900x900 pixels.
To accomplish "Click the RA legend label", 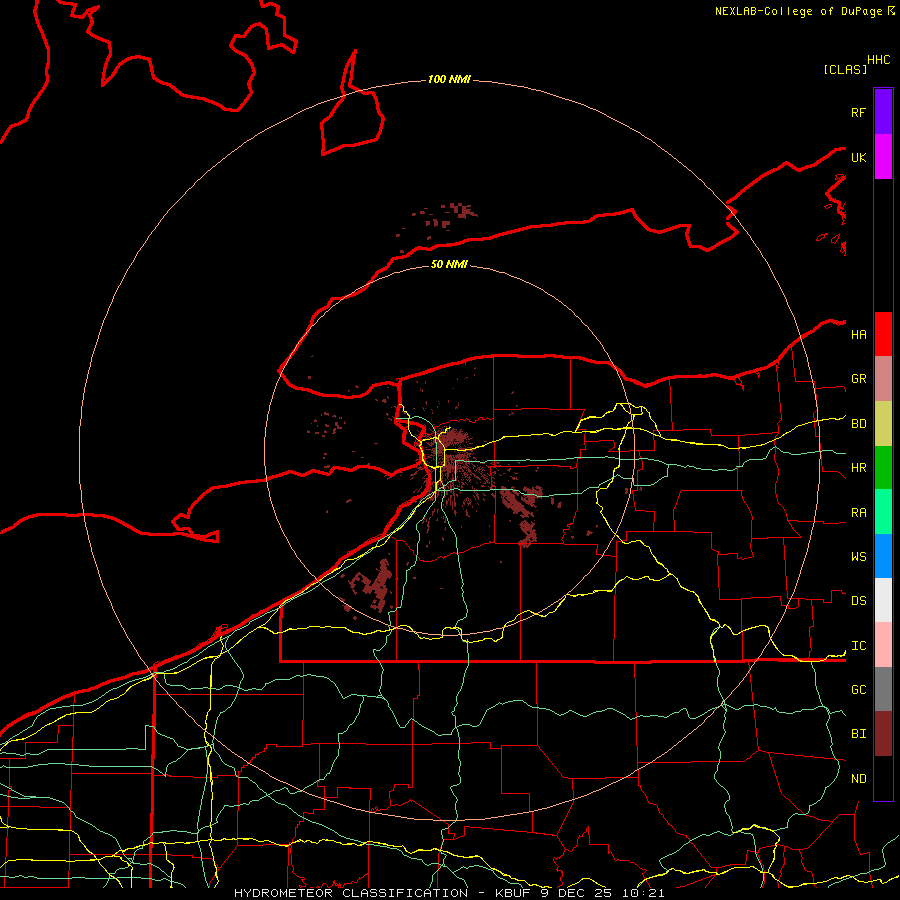I will pyautogui.click(x=858, y=513).
